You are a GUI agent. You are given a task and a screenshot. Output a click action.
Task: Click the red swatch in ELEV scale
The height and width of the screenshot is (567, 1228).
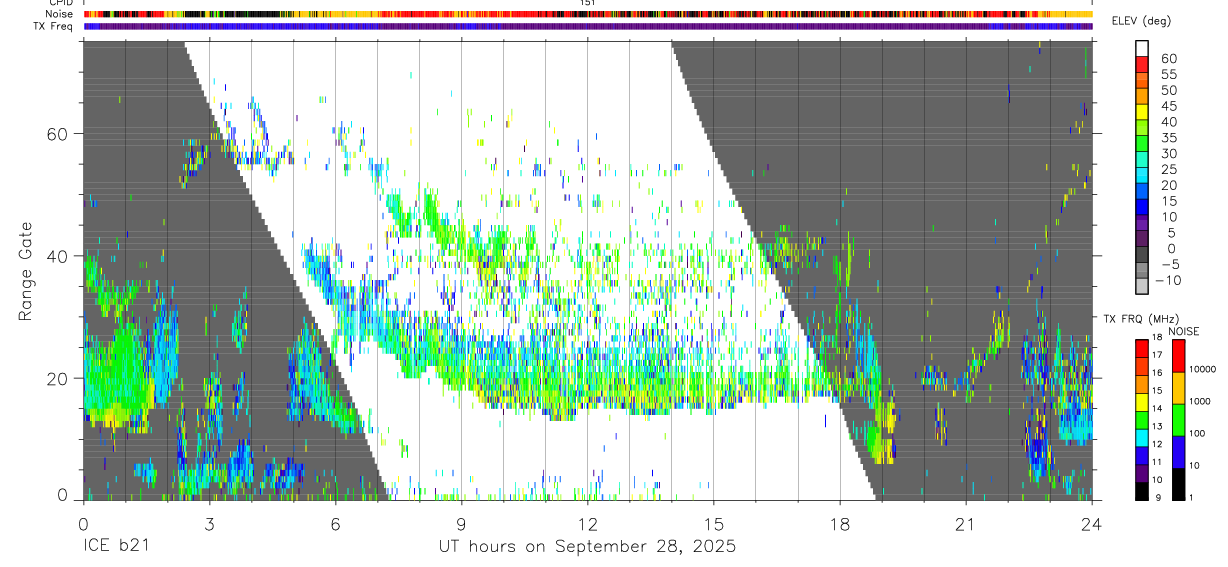[x=1143, y=65]
